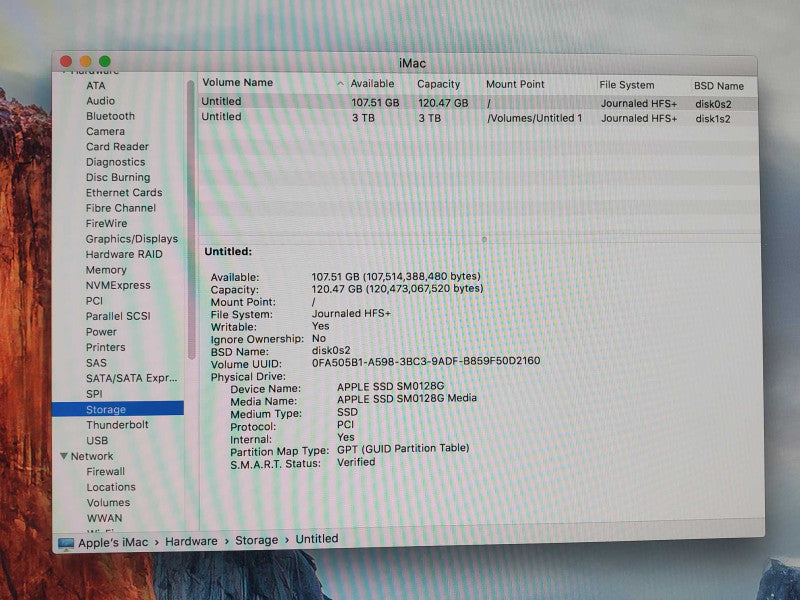This screenshot has height=600, width=800.
Task: Open the NVMExpress section
Action: [118, 285]
